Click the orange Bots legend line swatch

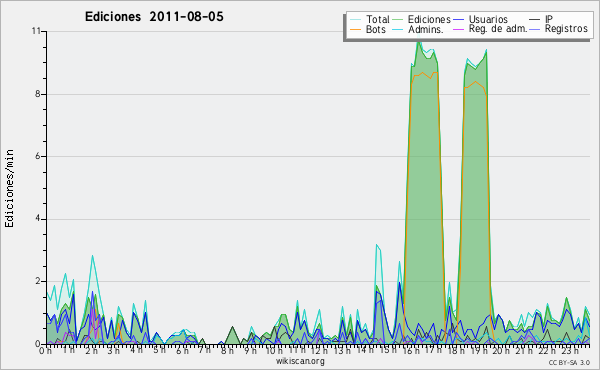click(x=355, y=29)
